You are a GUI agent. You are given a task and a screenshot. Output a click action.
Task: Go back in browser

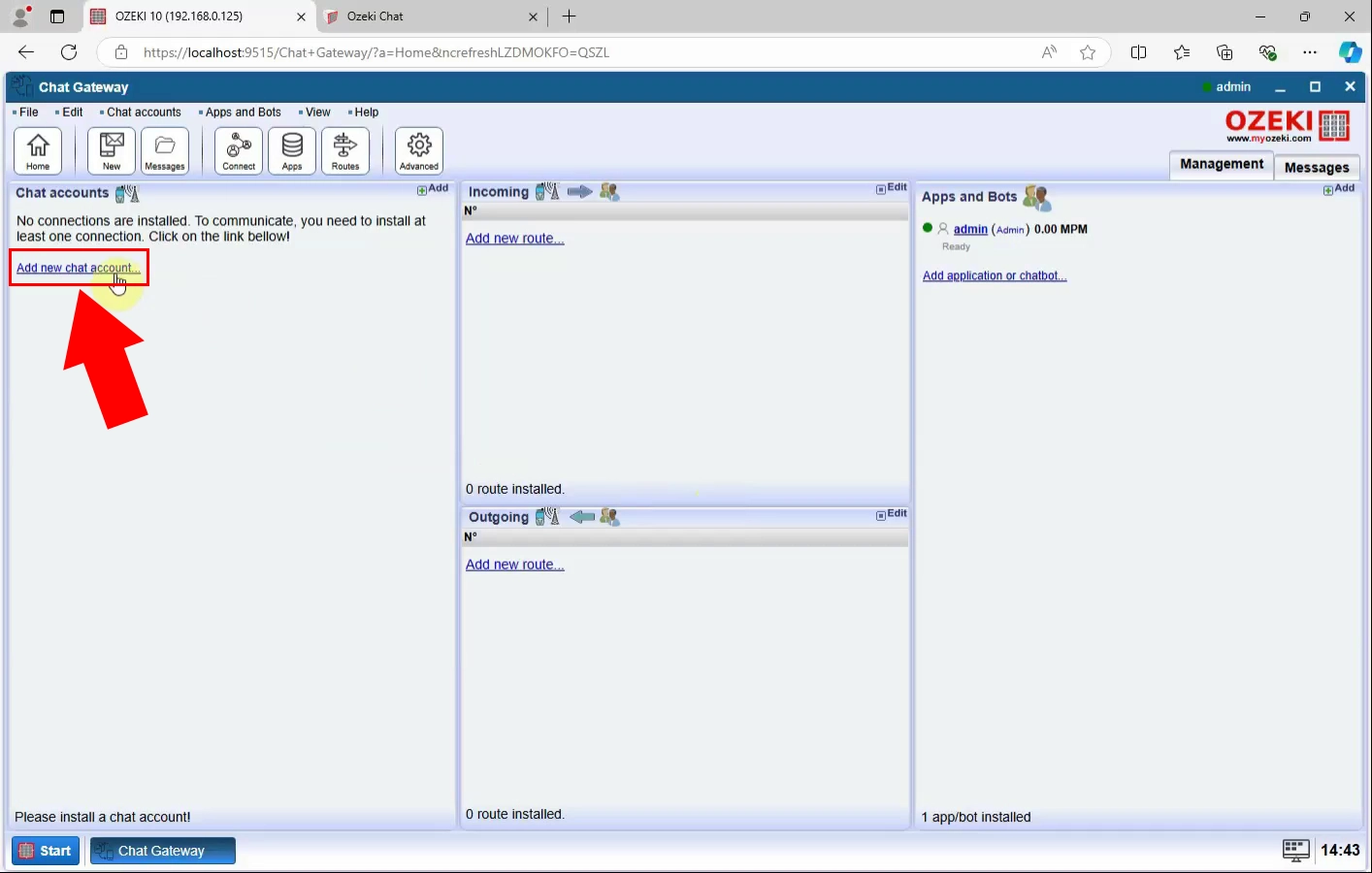26,52
